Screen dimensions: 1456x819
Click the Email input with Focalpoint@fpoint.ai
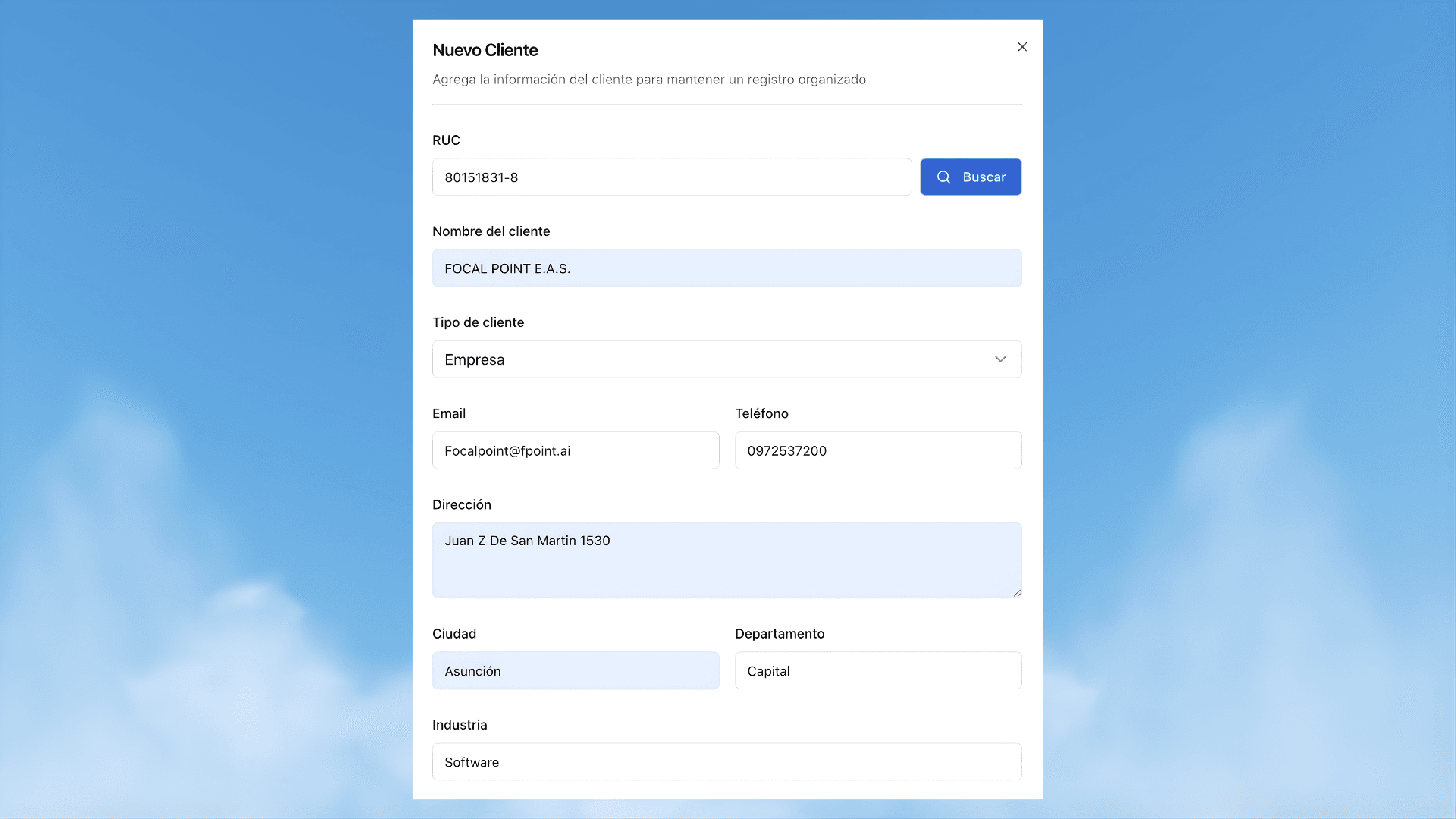575,450
